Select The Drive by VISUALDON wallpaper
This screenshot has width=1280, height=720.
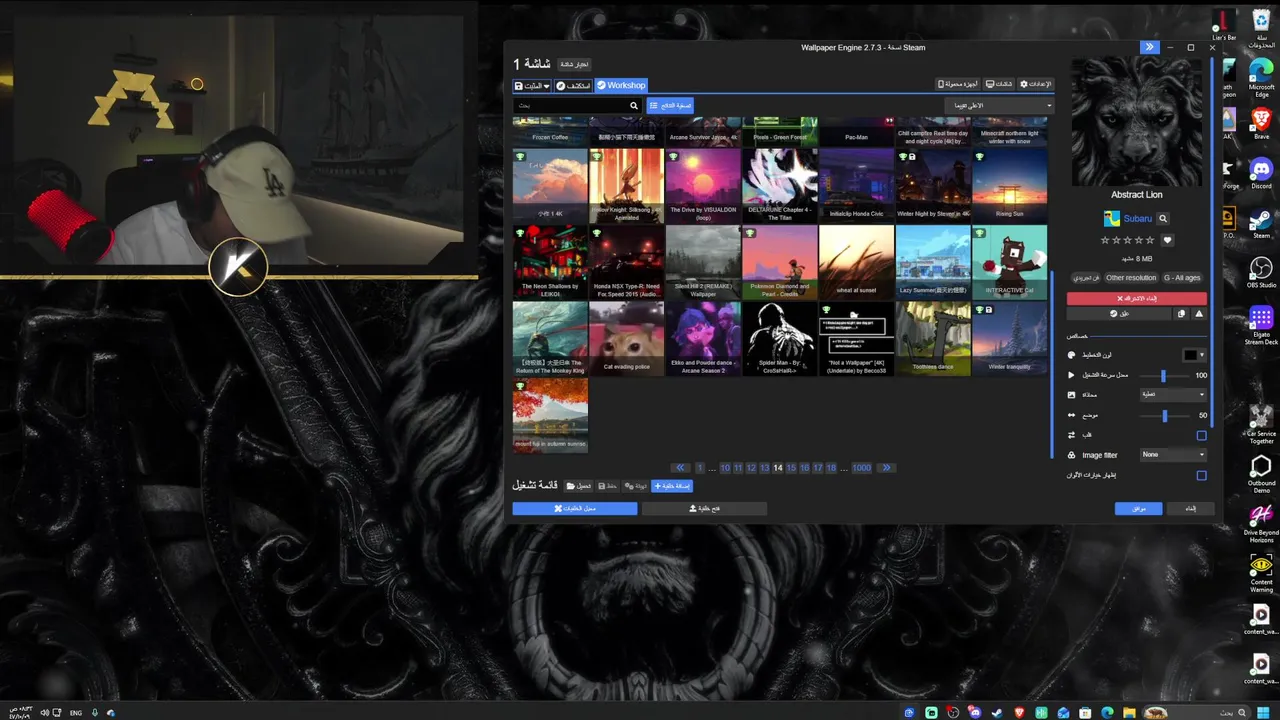tap(703, 185)
